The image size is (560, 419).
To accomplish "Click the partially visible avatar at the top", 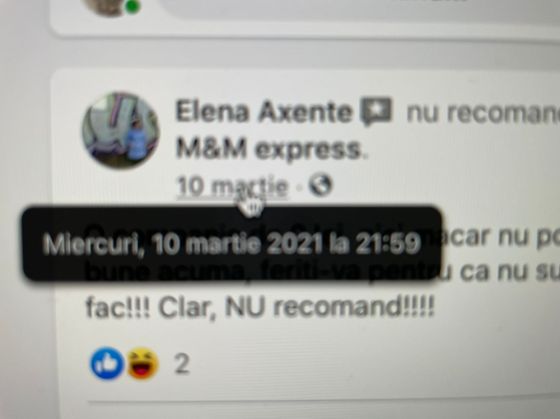I will tap(107, 7).
